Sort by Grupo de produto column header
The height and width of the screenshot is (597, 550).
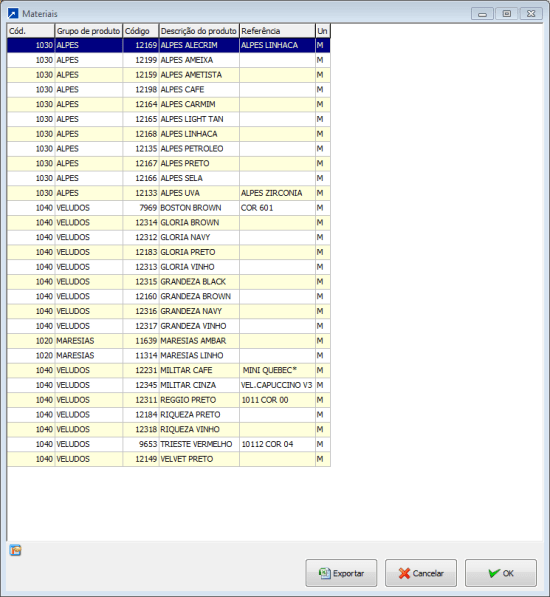tap(89, 31)
